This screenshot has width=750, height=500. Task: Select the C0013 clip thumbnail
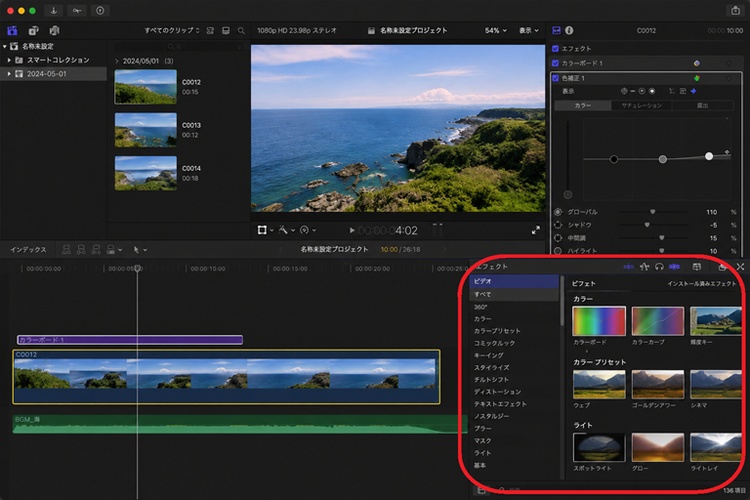[145, 130]
